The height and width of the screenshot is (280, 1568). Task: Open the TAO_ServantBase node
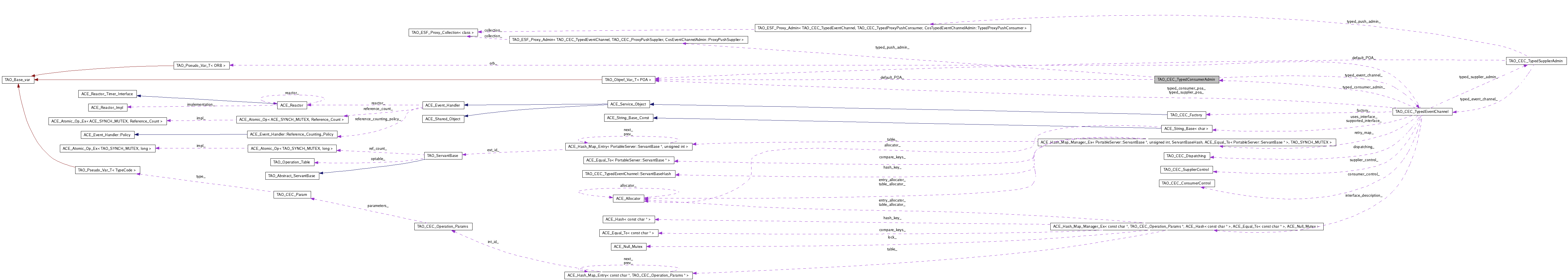pyautogui.click(x=442, y=155)
